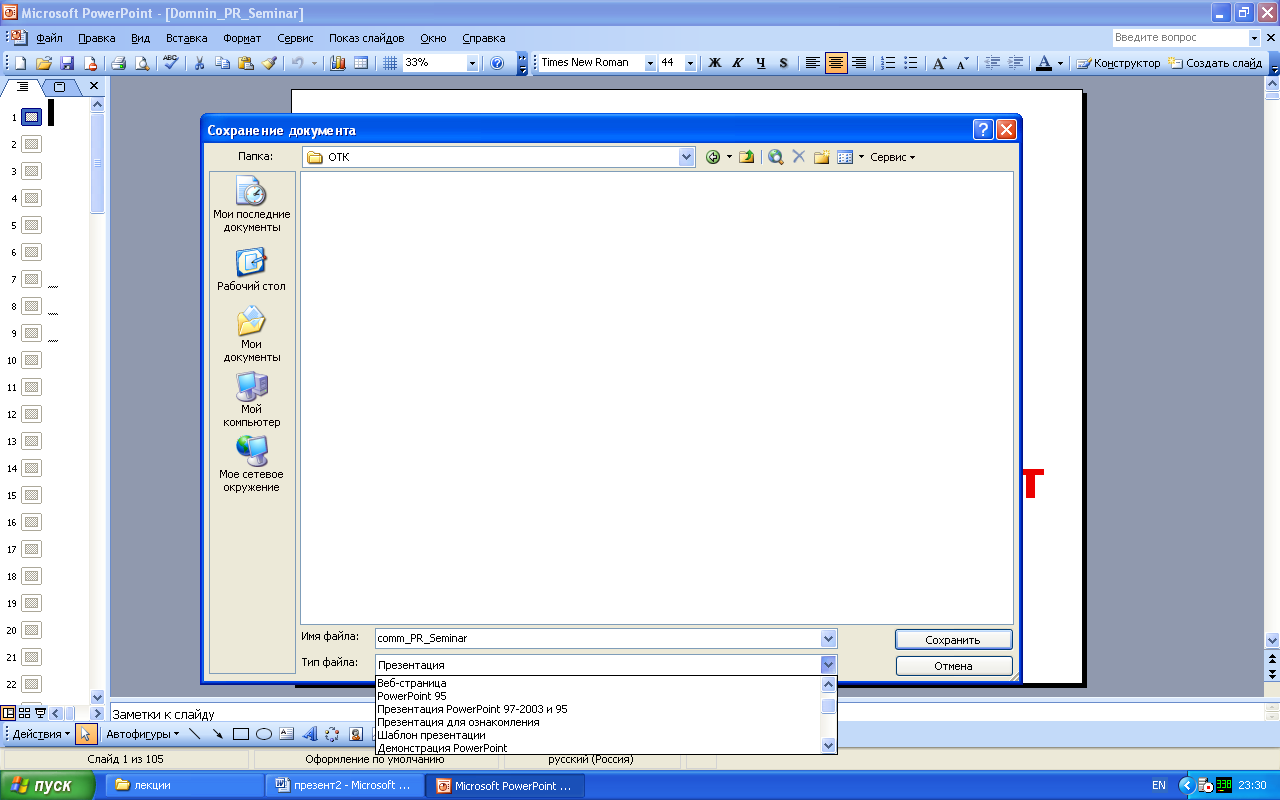This screenshot has height=800, width=1280.
Task: Click the Сохранить button
Action: pos(954,639)
